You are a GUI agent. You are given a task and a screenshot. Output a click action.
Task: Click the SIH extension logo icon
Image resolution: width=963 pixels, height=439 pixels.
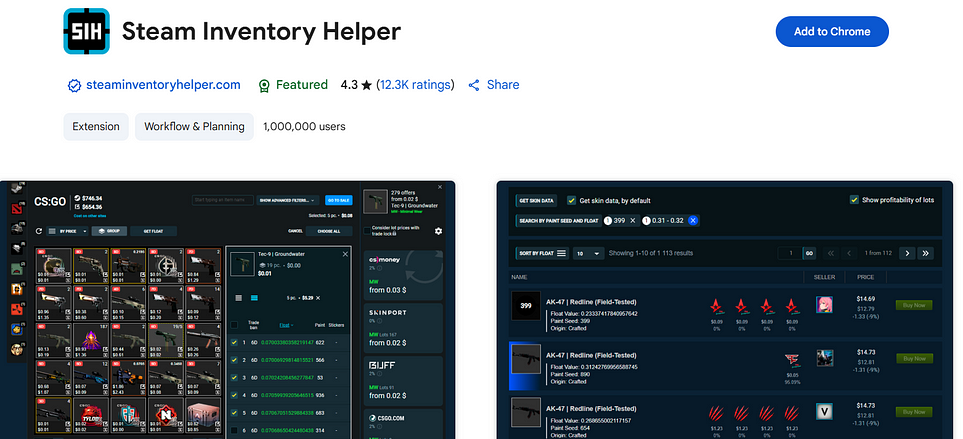click(x=87, y=31)
